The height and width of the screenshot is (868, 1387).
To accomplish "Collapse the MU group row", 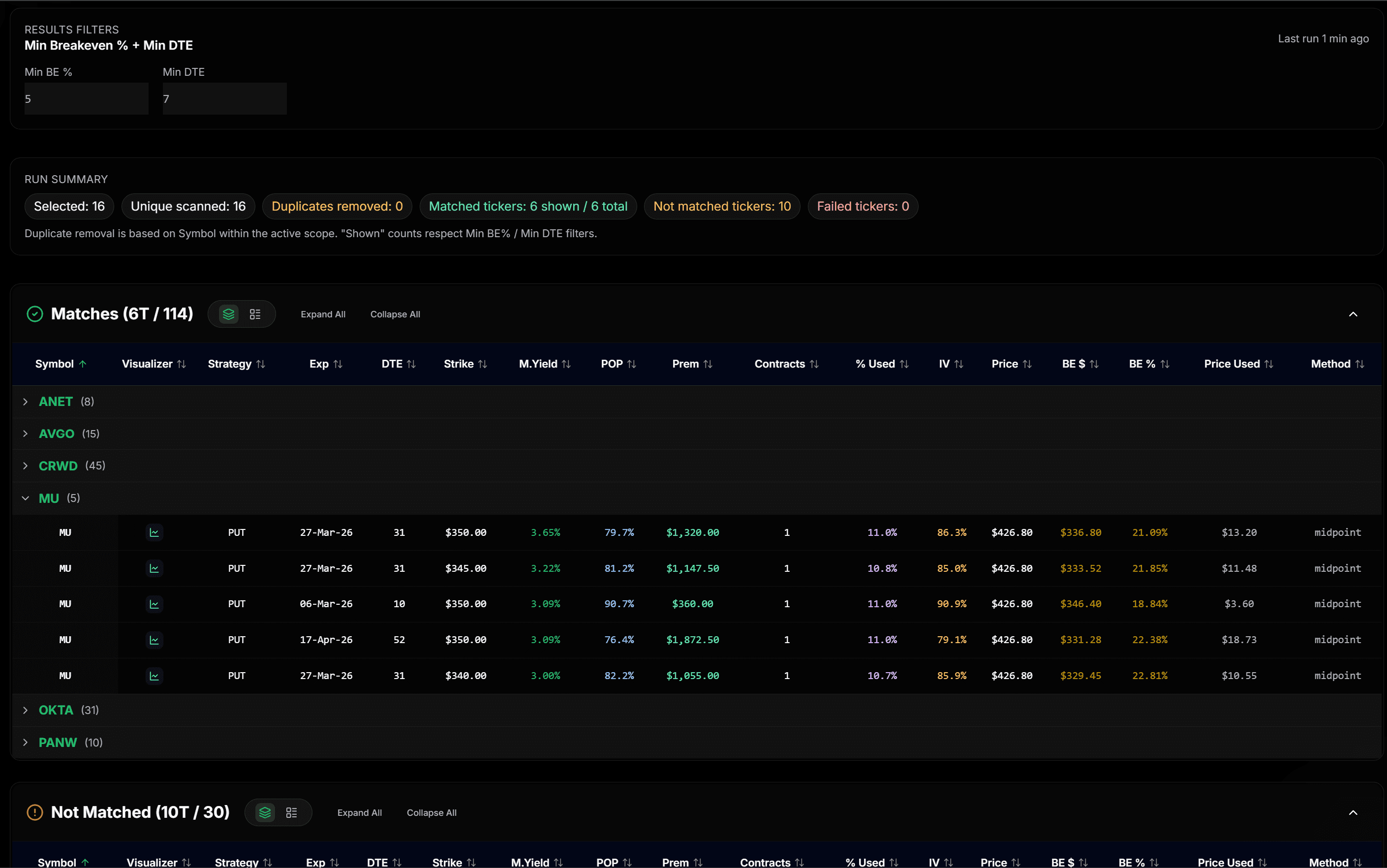I will [696, 498].
